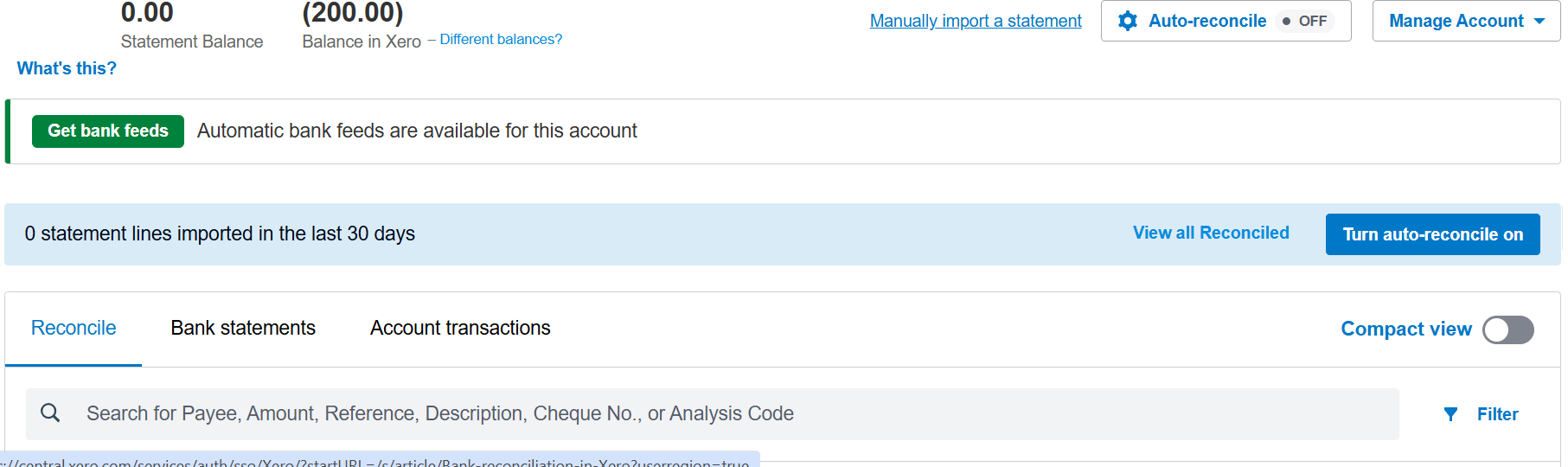Click Turn auto-reconcile on button
The width and height of the screenshot is (1568, 467).
[1432, 234]
